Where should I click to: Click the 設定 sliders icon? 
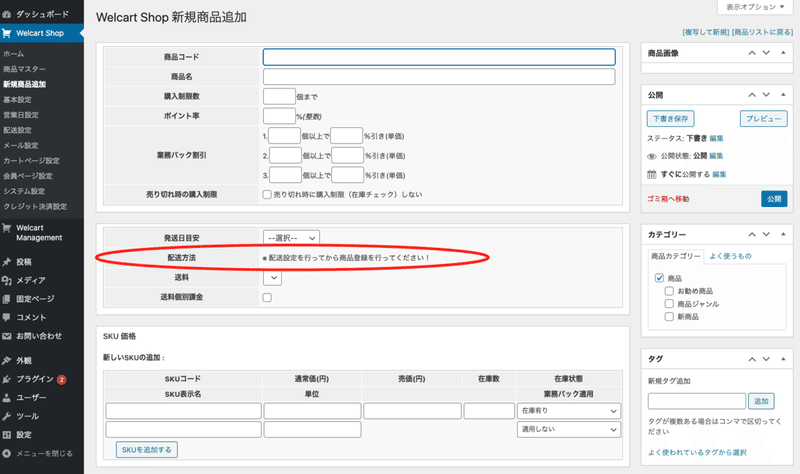[x=7, y=435]
